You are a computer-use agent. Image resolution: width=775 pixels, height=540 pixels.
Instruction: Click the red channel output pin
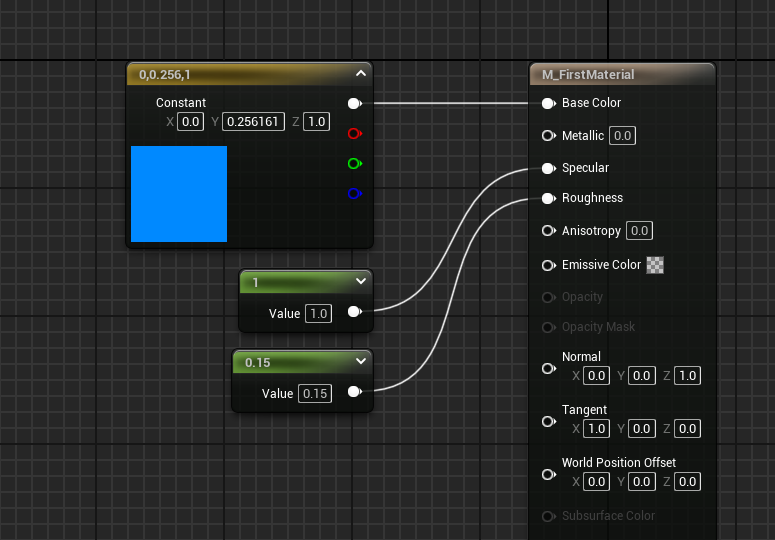[354, 133]
